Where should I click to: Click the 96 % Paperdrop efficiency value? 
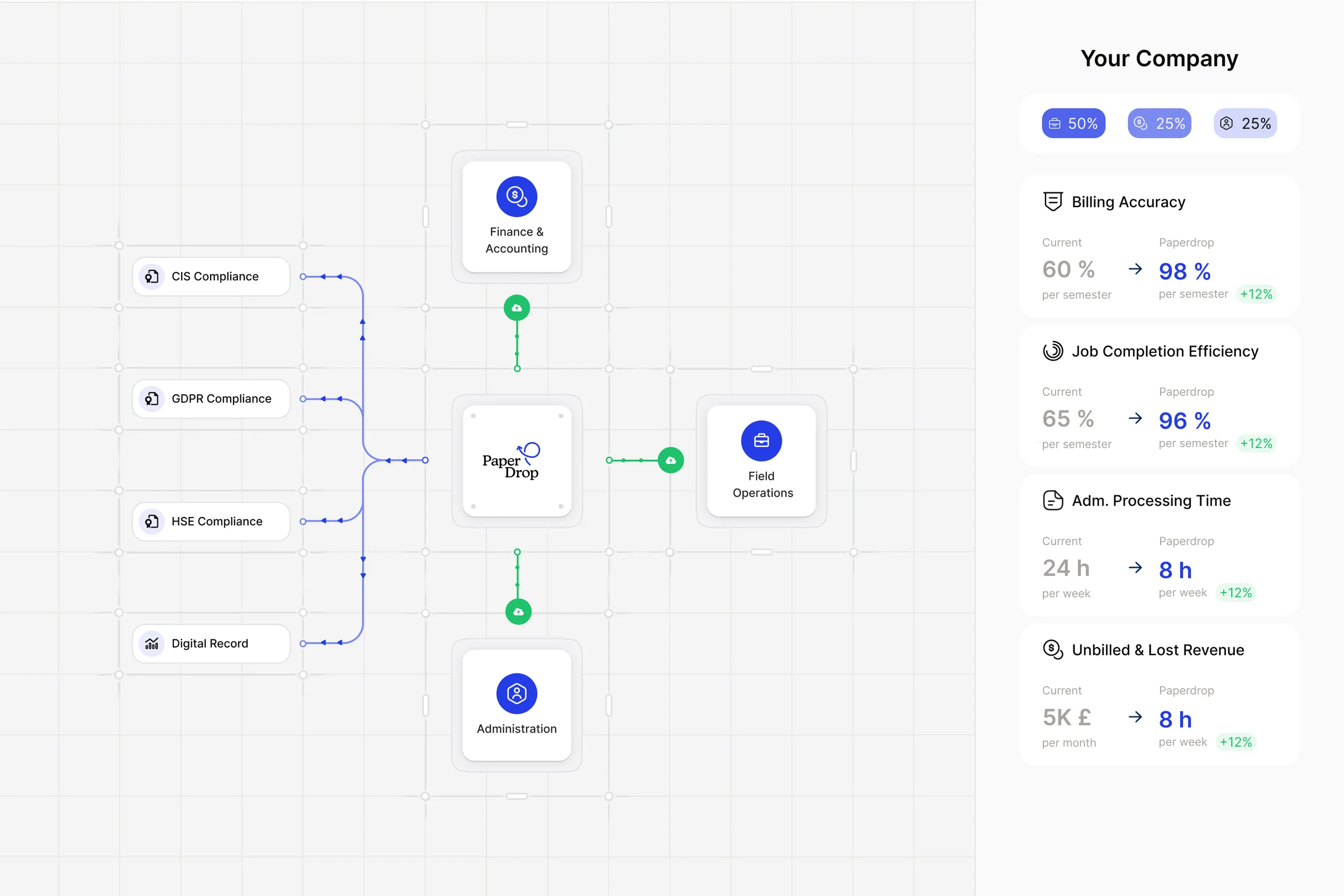coord(1184,420)
